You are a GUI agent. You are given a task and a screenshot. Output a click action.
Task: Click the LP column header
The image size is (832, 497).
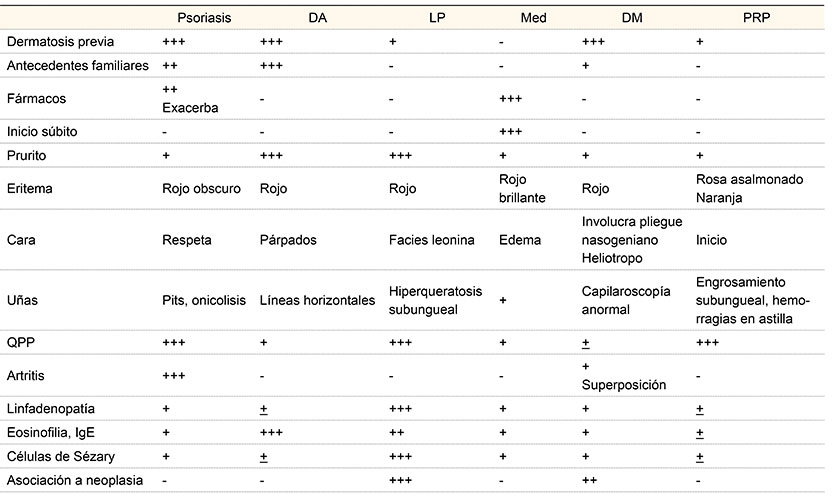coord(436,19)
